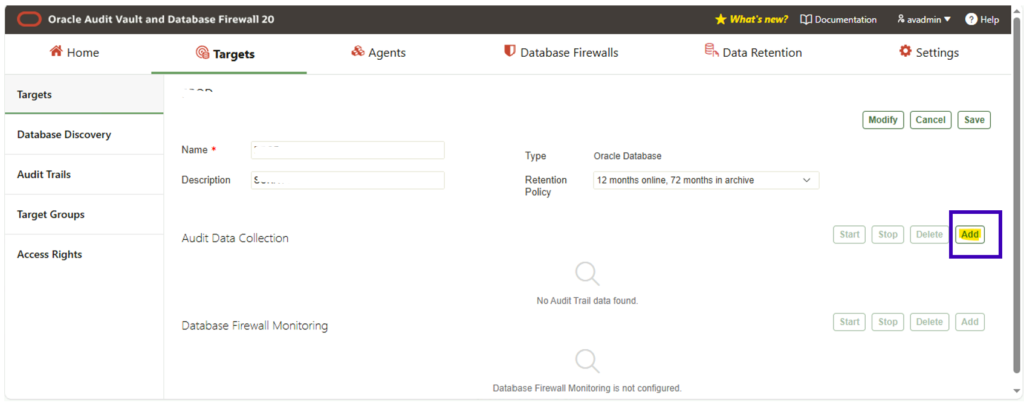Click the Data Retention database icon
The height and width of the screenshot is (406, 1024).
711,51
